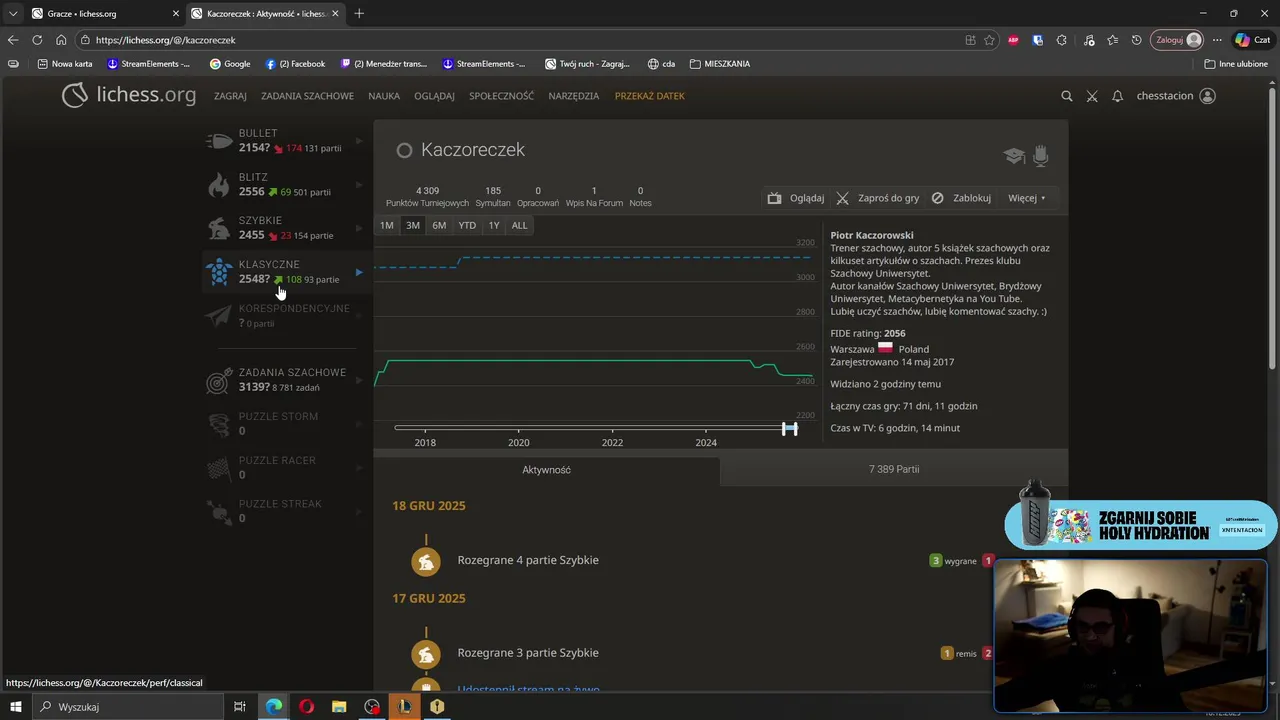Open the KLASYCZNE rating stats
The height and width of the screenshot is (720, 1280).
click(x=285, y=272)
